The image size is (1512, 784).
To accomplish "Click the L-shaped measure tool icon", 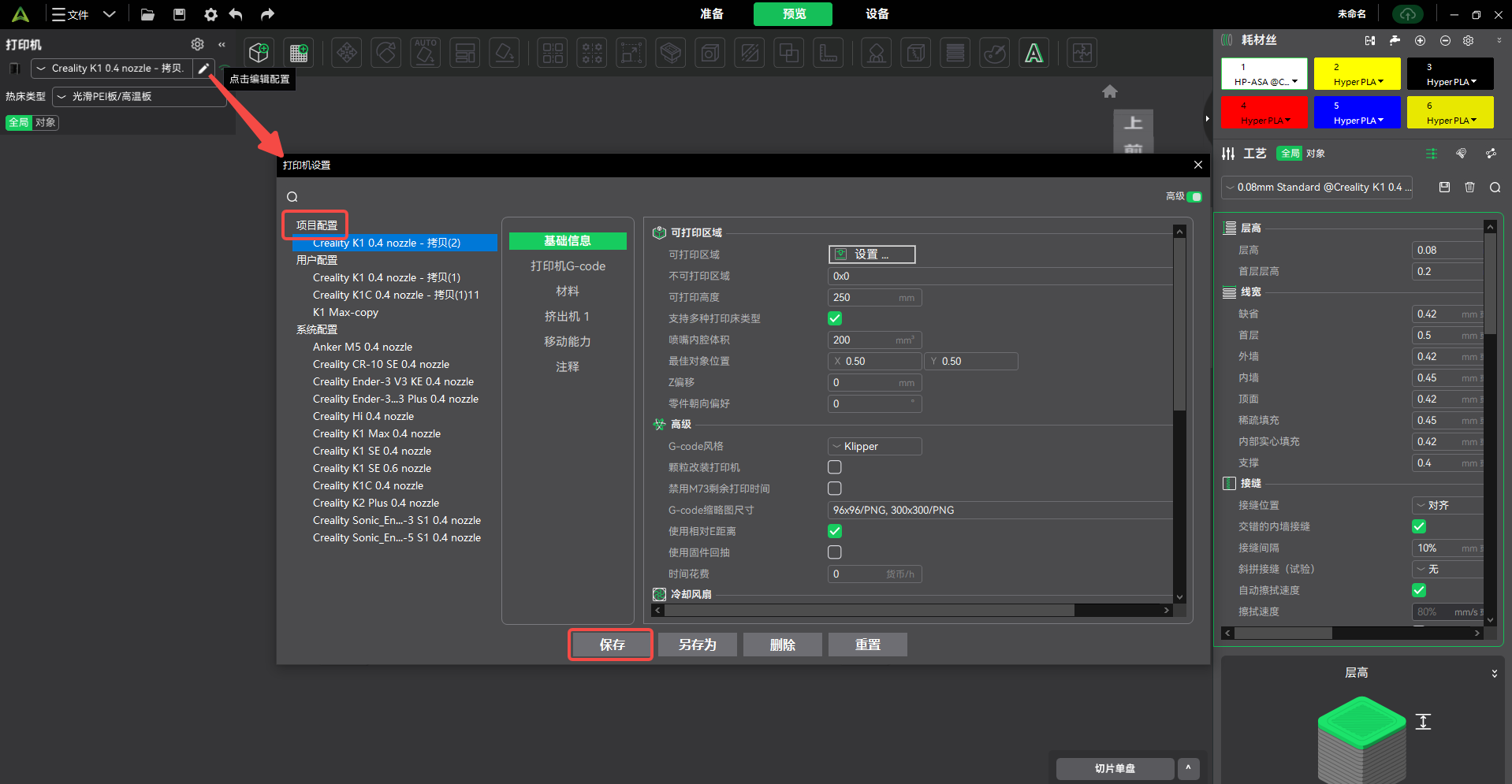I will tap(829, 53).
